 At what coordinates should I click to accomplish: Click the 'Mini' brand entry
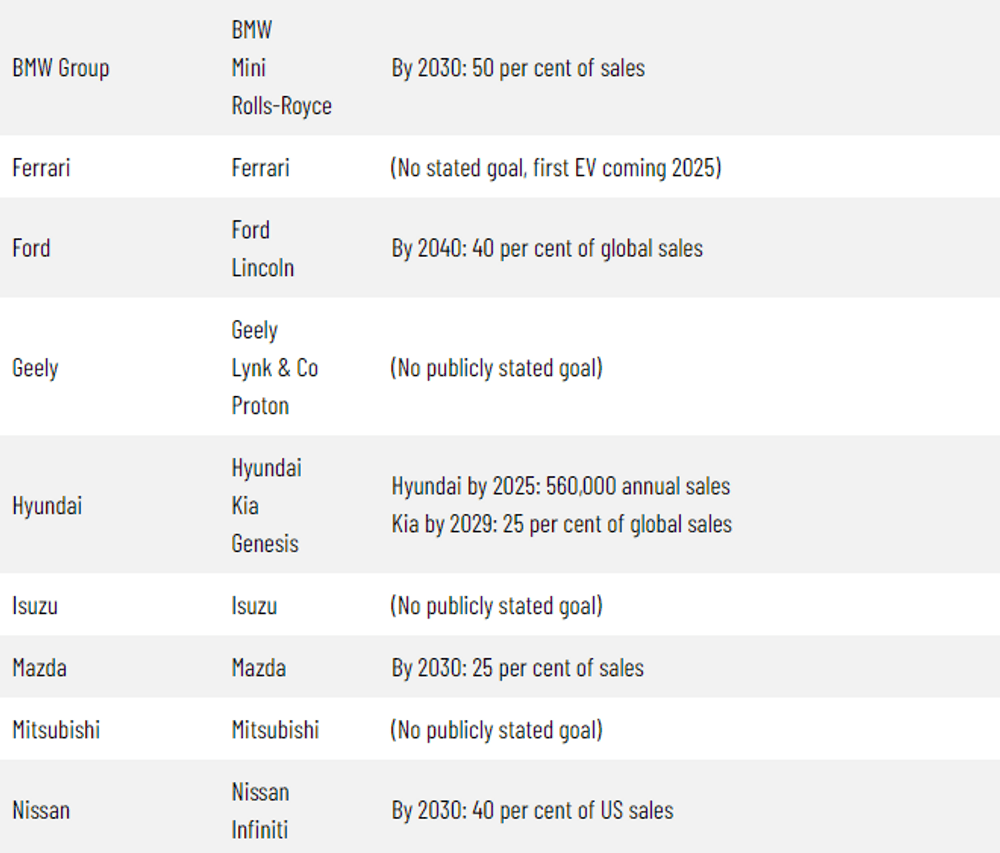(249, 68)
